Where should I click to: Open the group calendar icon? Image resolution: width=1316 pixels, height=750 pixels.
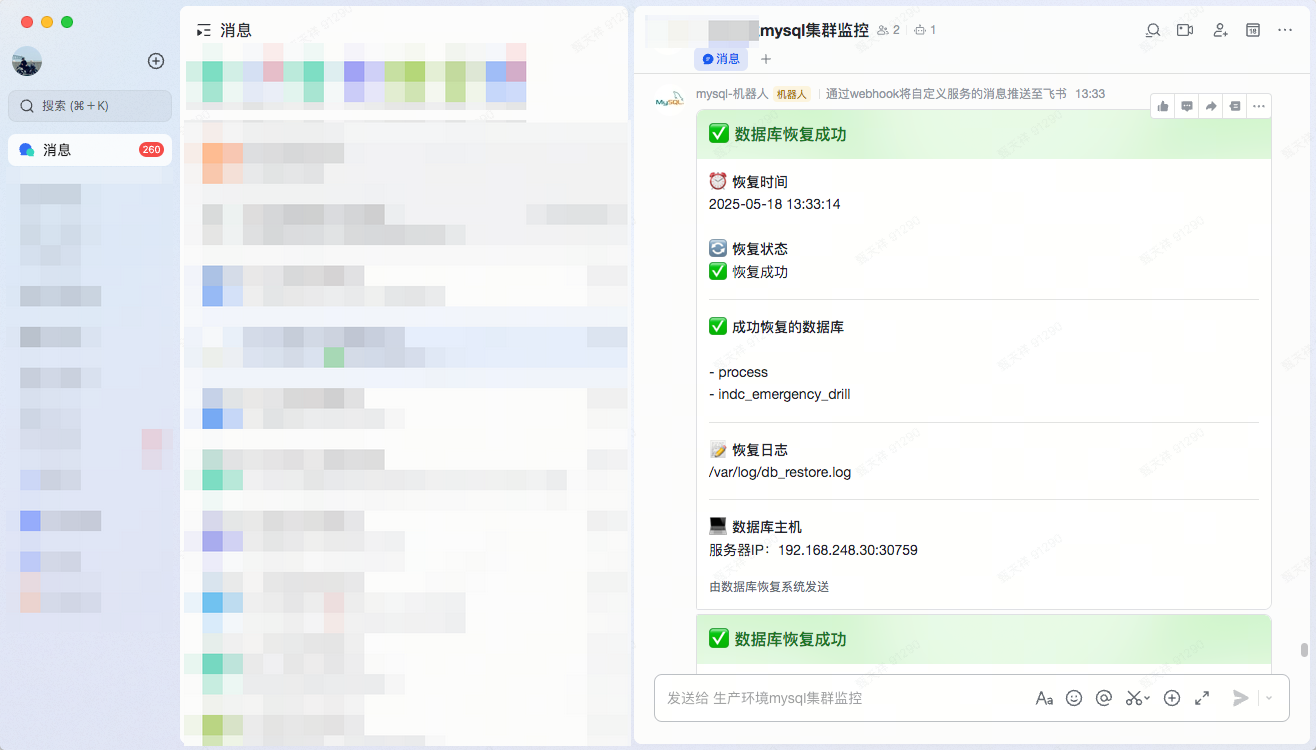1252,30
